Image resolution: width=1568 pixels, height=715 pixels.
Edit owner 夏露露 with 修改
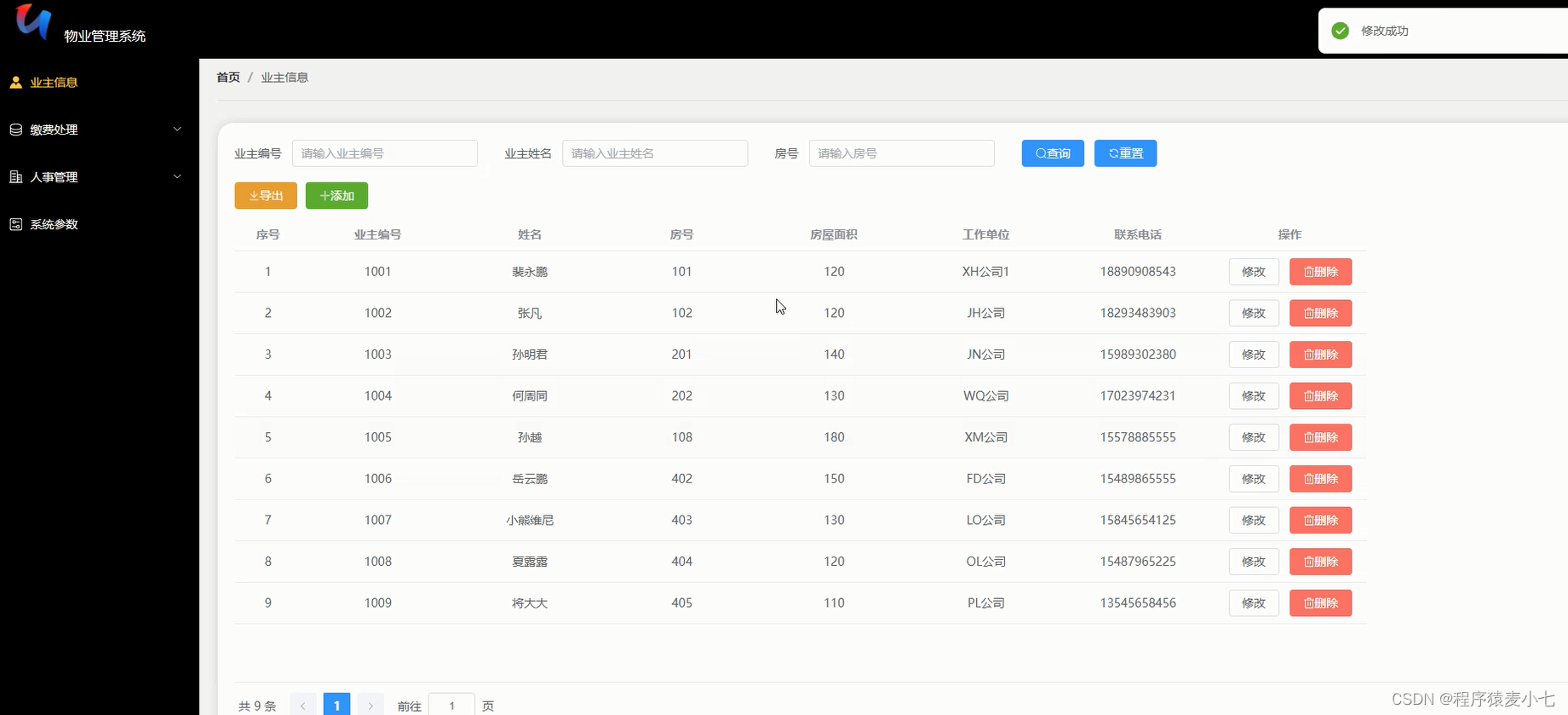click(x=1254, y=562)
